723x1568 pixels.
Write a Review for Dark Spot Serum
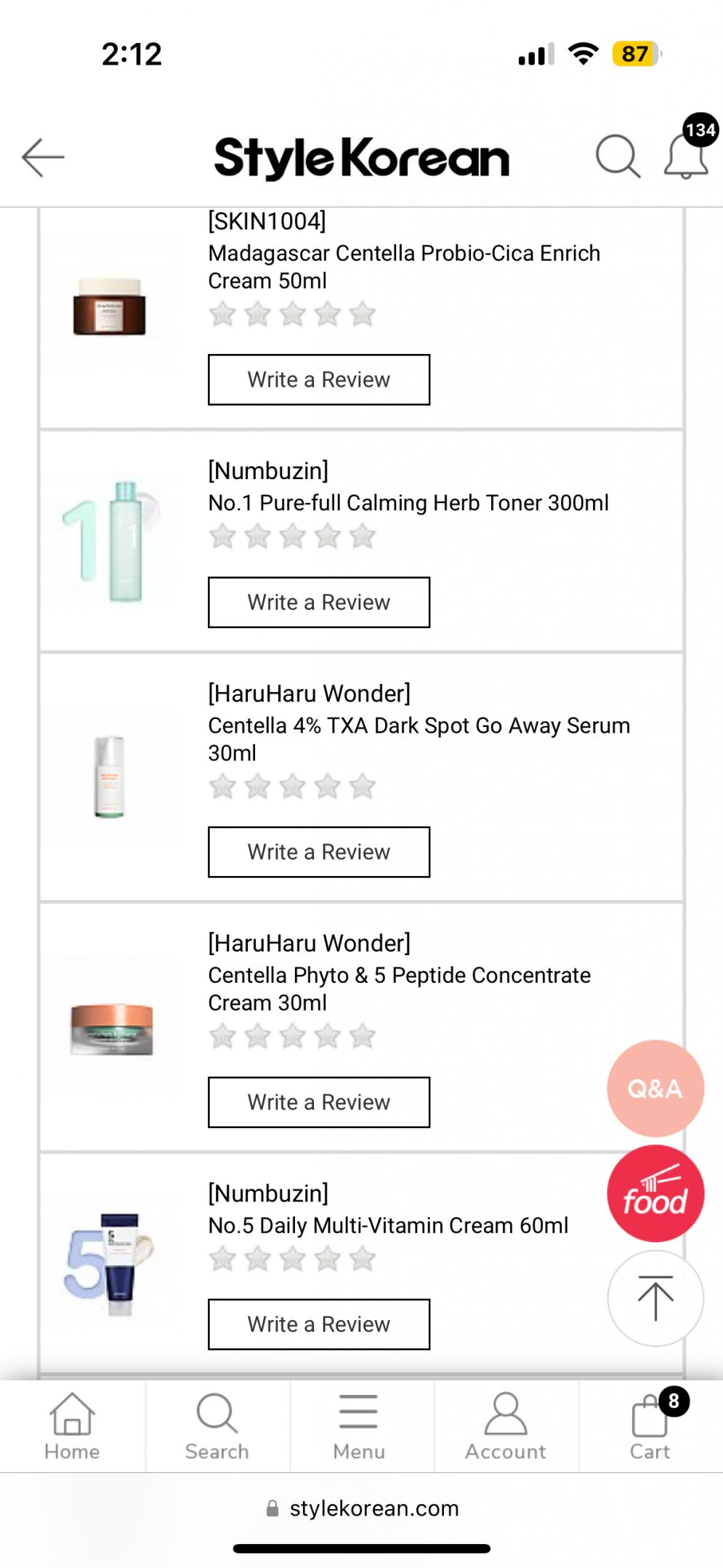point(318,852)
